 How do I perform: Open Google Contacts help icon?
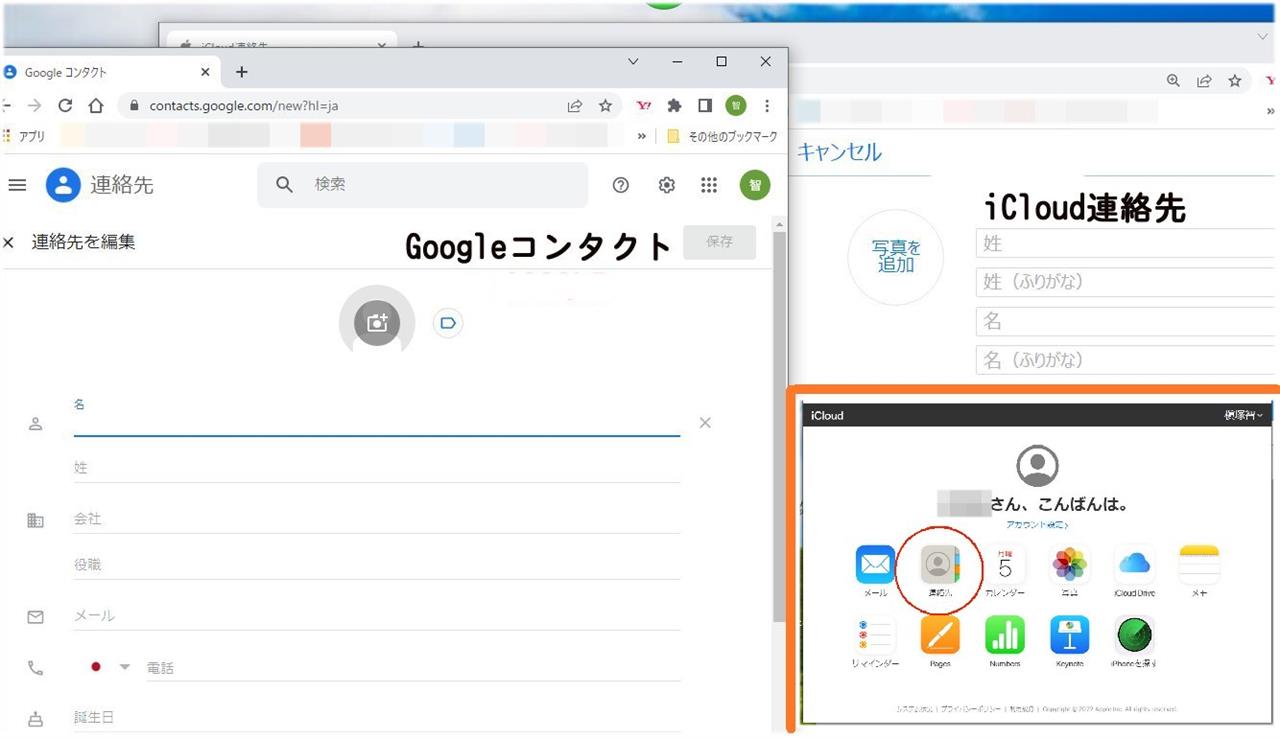pyautogui.click(x=621, y=185)
